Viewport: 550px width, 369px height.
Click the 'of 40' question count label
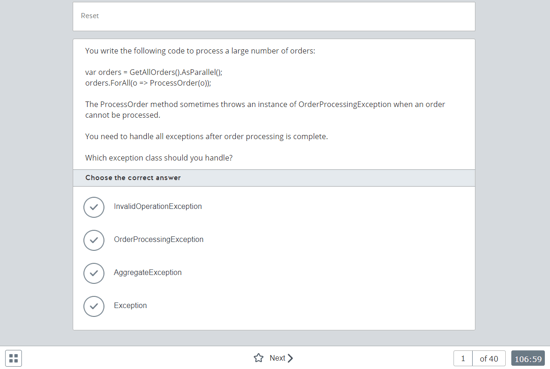pos(489,358)
